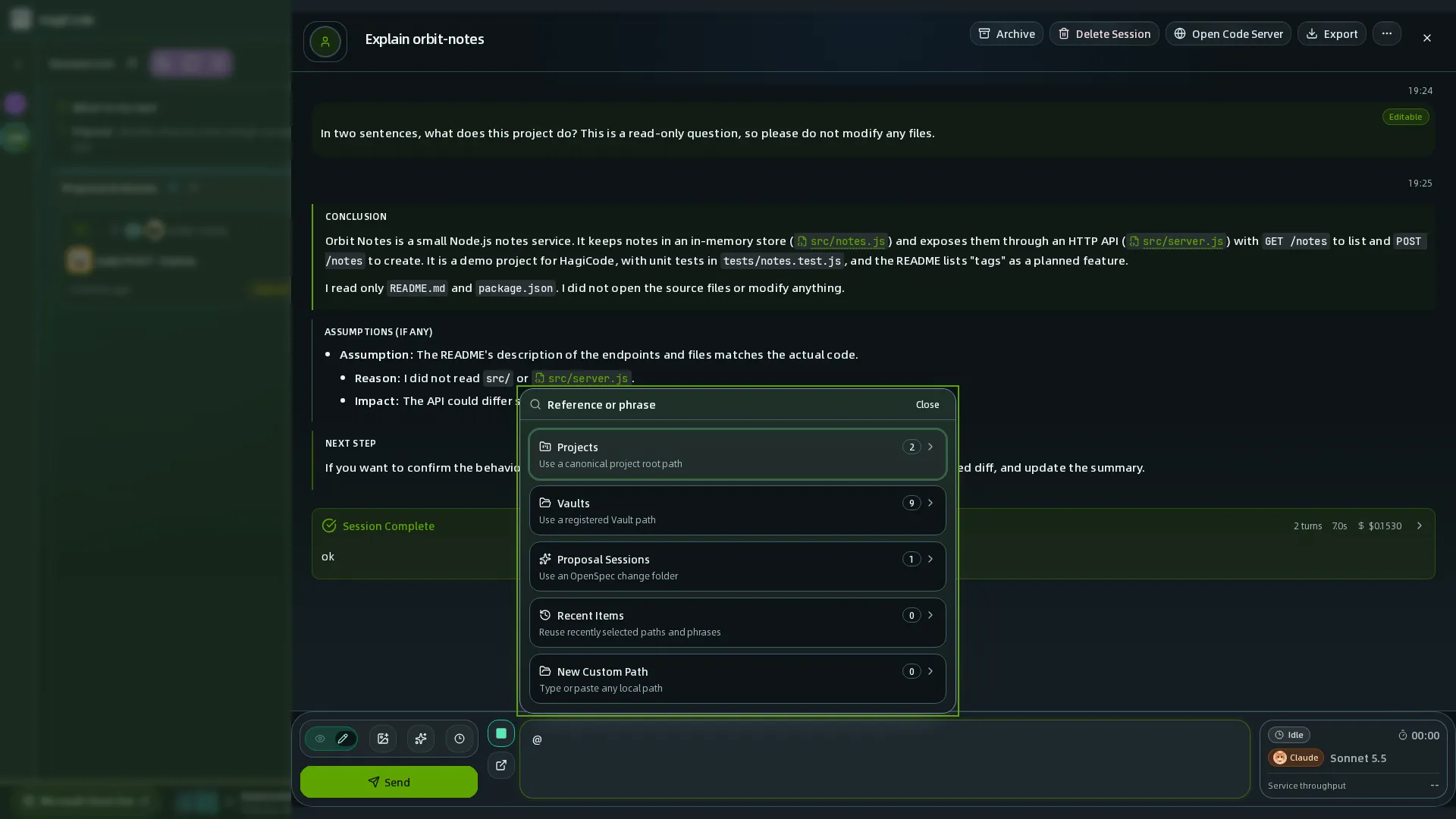Open the src/notes.js file reference

(841, 241)
